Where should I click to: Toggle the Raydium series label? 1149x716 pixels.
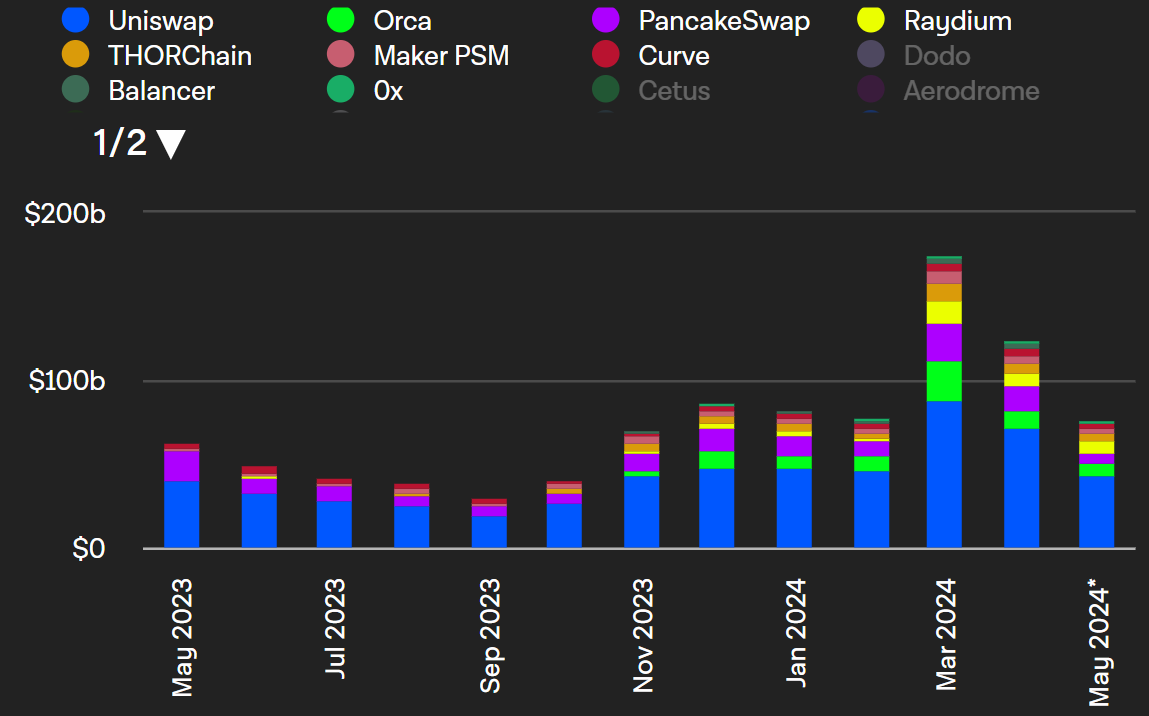(x=958, y=21)
